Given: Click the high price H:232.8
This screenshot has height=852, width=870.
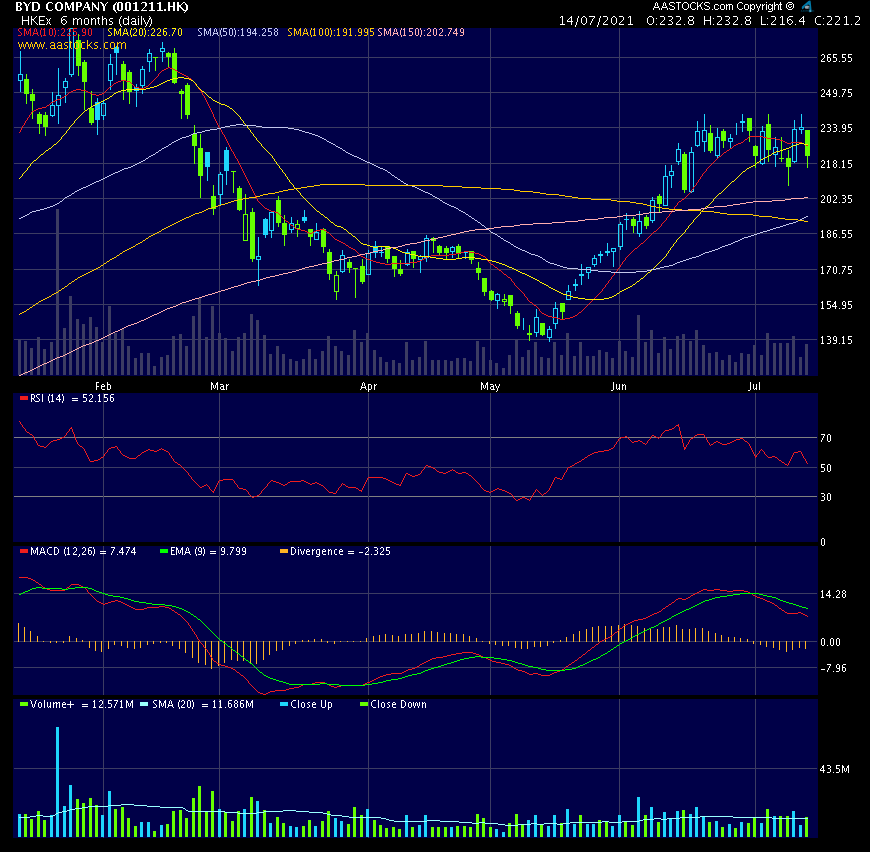Looking at the screenshot, I should [727, 21].
